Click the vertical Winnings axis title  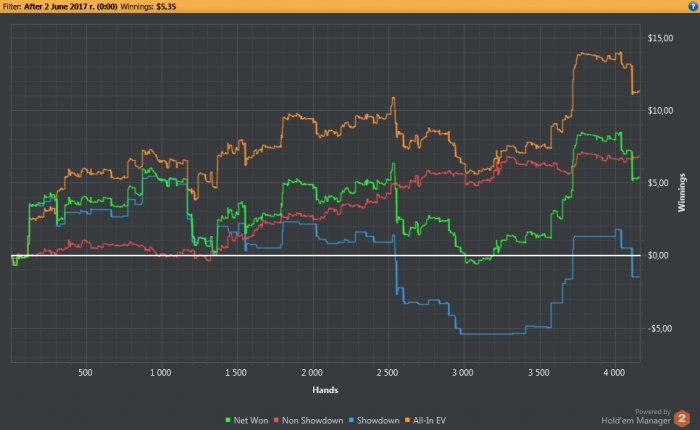[x=682, y=192]
